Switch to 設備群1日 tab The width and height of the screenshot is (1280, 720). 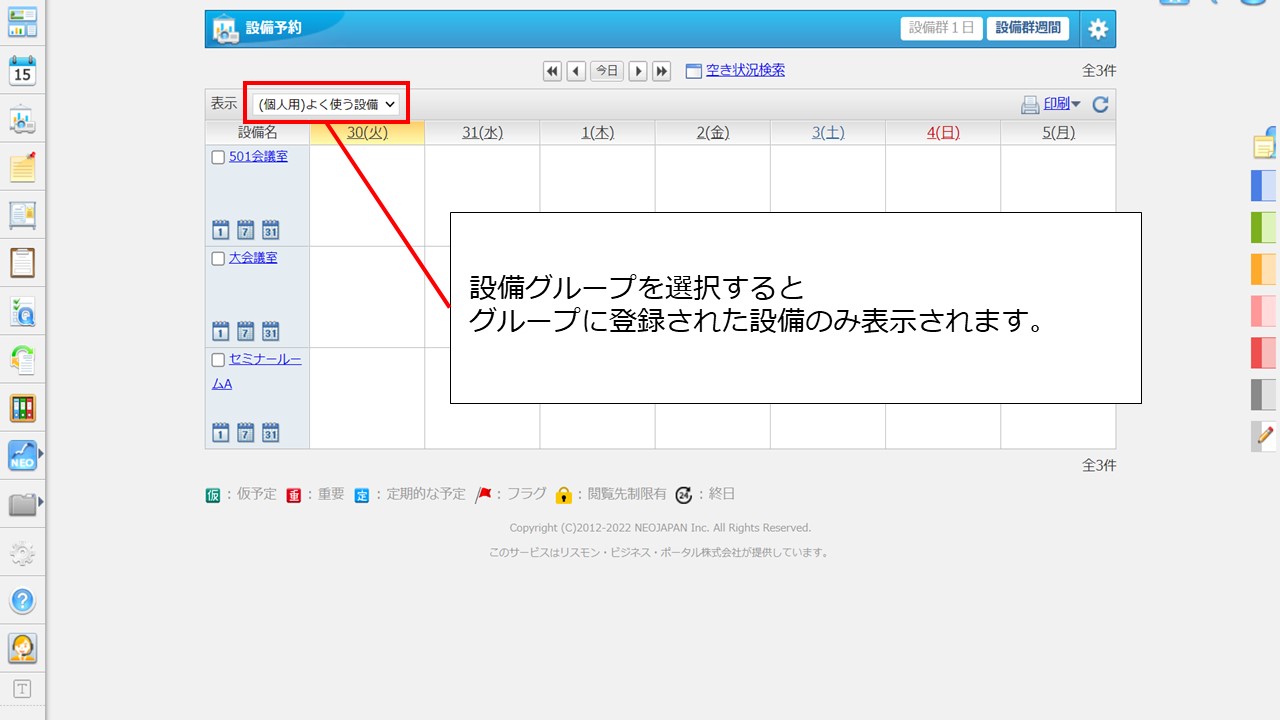941,28
